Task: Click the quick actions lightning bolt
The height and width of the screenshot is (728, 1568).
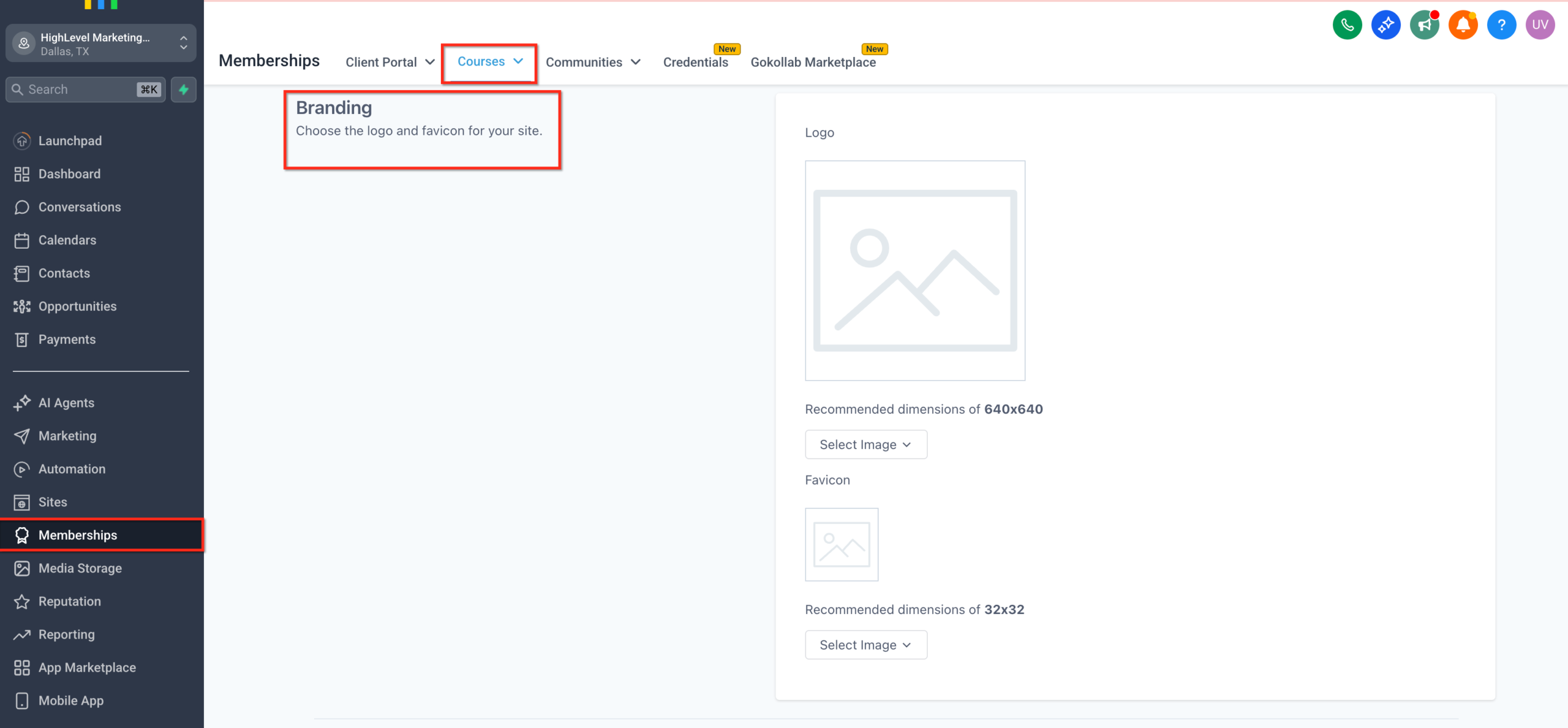Action: [x=183, y=89]
